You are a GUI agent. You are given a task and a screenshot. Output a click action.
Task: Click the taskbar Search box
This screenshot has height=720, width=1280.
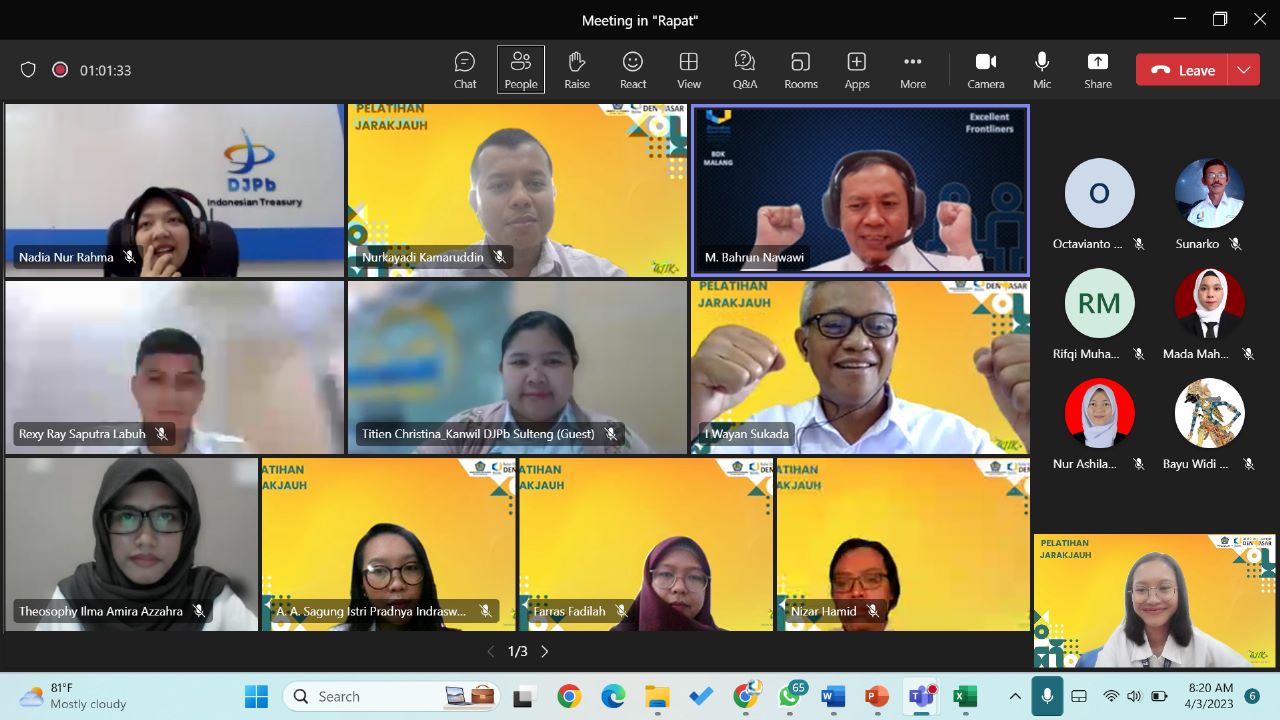tap(390, 696)
